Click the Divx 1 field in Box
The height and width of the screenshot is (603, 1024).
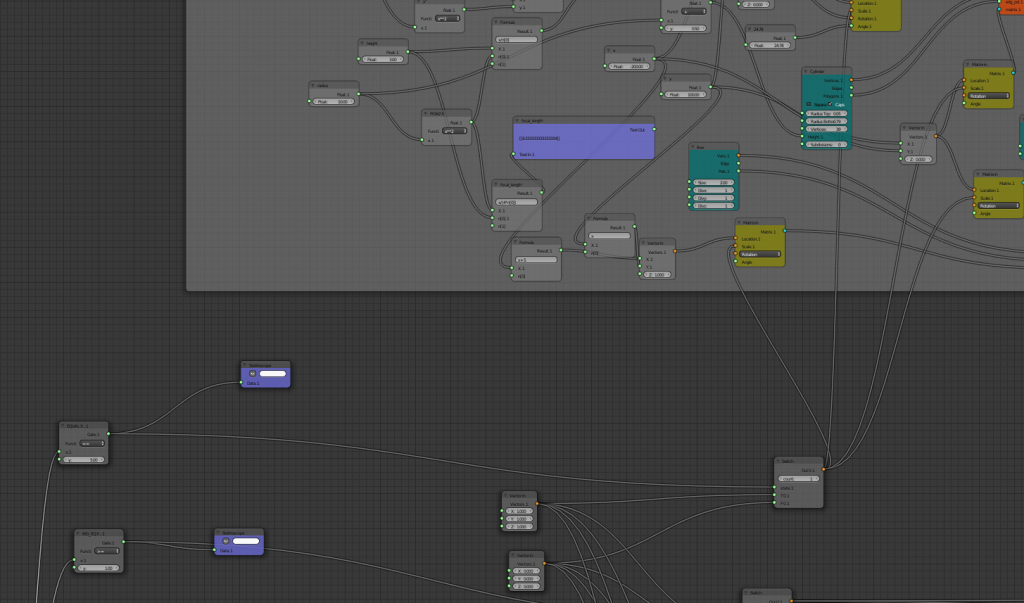click(713, 190)
